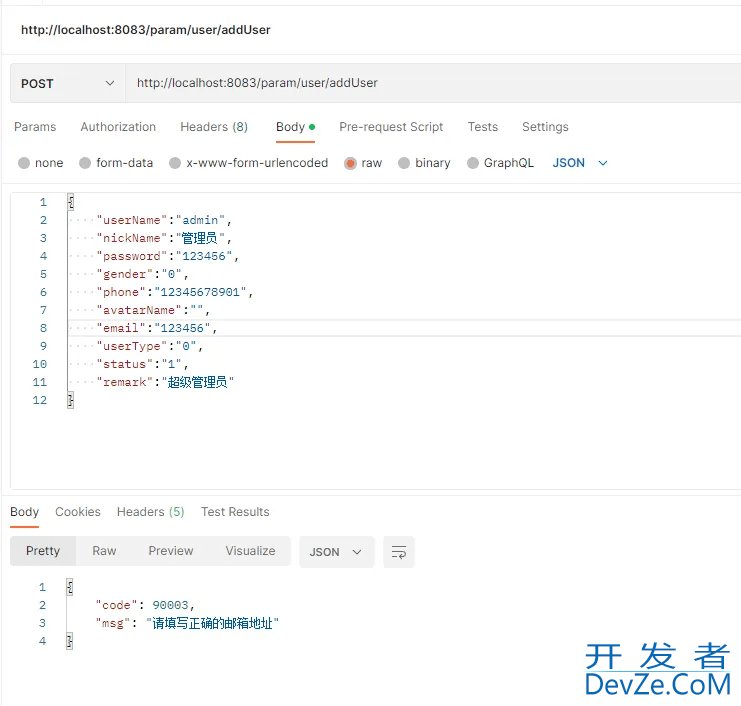Screen dimensions: 741x706
Task: Toggle the response word wrap icon
Action: [x=399, y=552]
